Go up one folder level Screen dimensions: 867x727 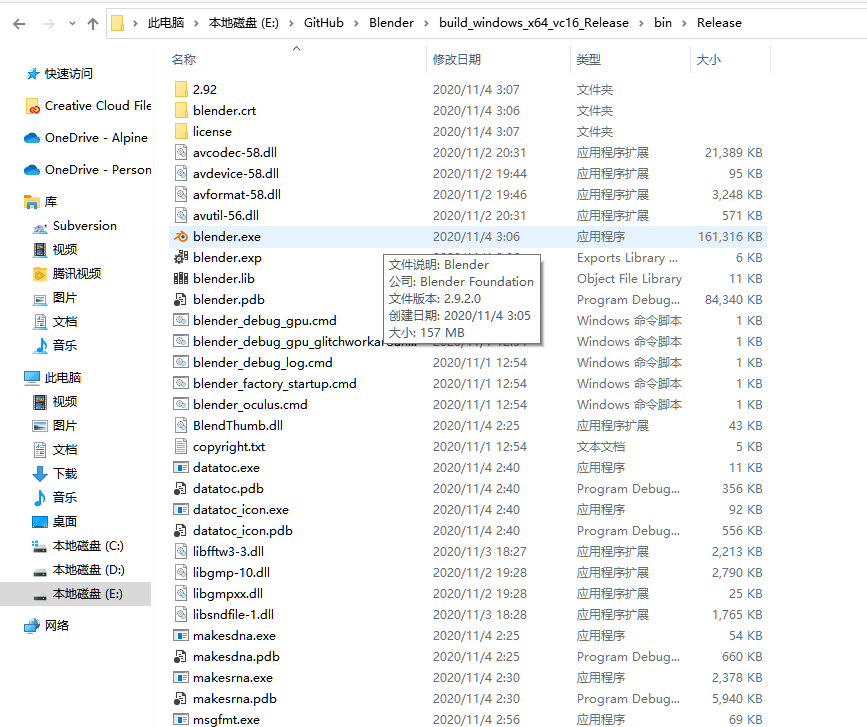point(93,24)
